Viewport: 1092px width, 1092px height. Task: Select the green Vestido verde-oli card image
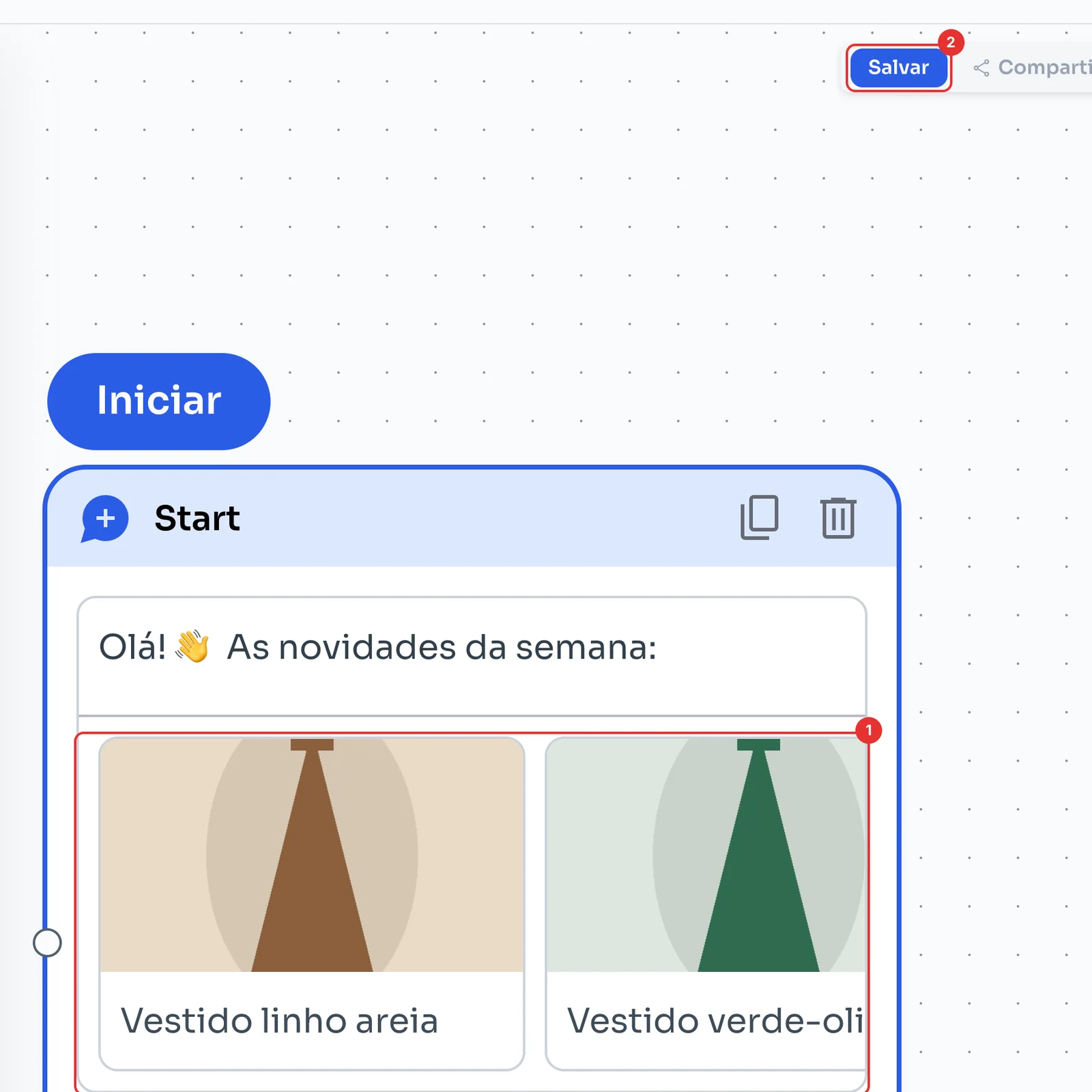point(706,855)
